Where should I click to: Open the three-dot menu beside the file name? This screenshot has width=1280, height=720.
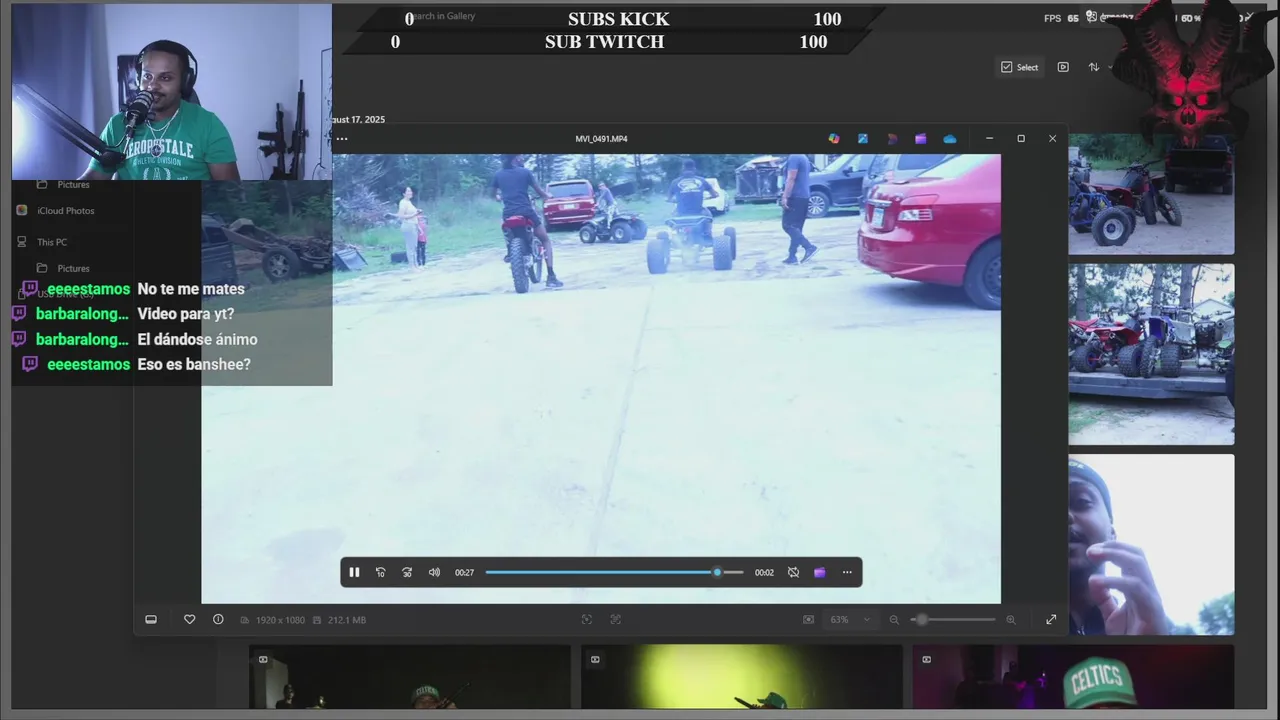tap(342, 139)
